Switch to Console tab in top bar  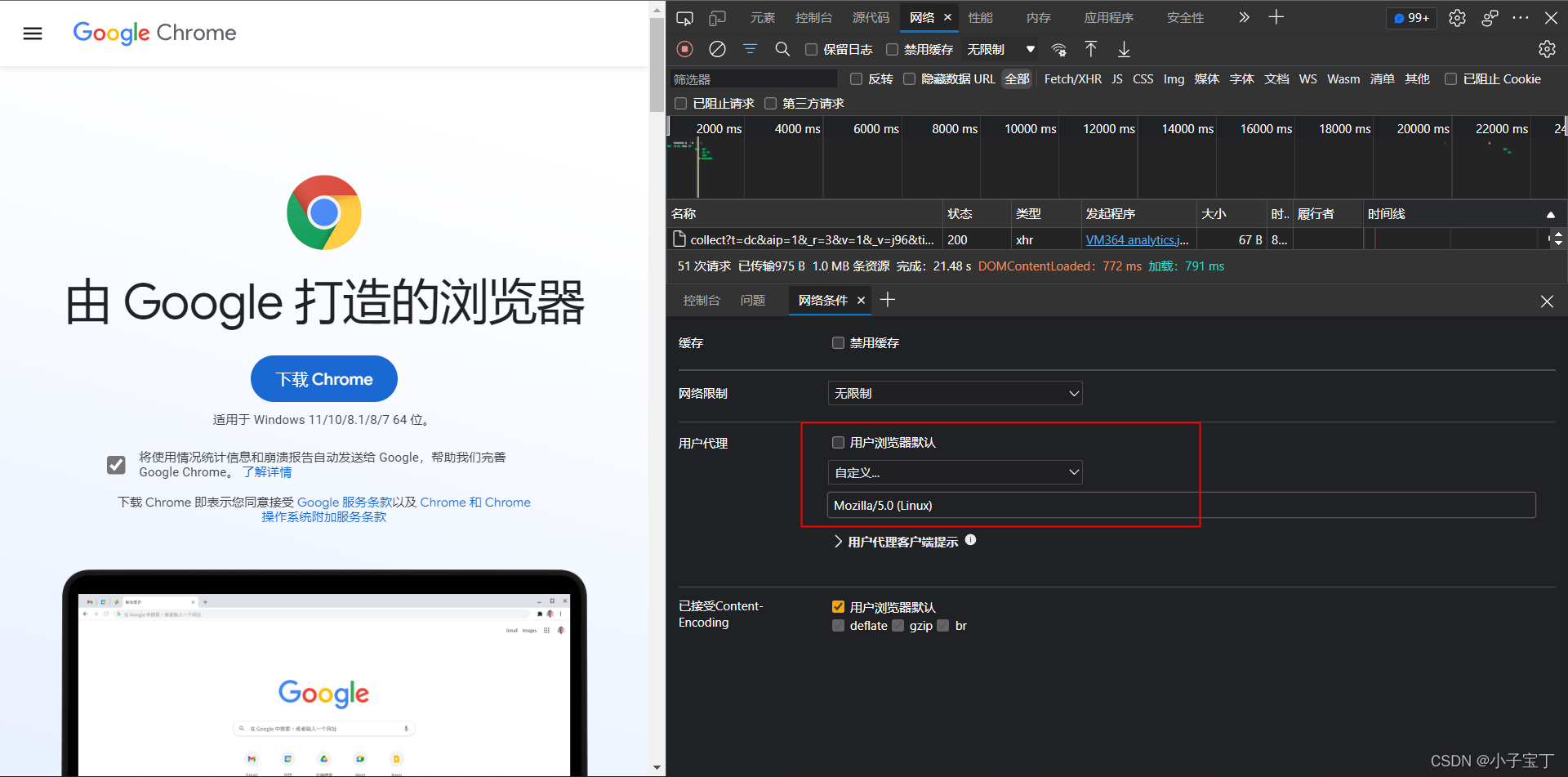pyautogui.click(x=813, y=17)
